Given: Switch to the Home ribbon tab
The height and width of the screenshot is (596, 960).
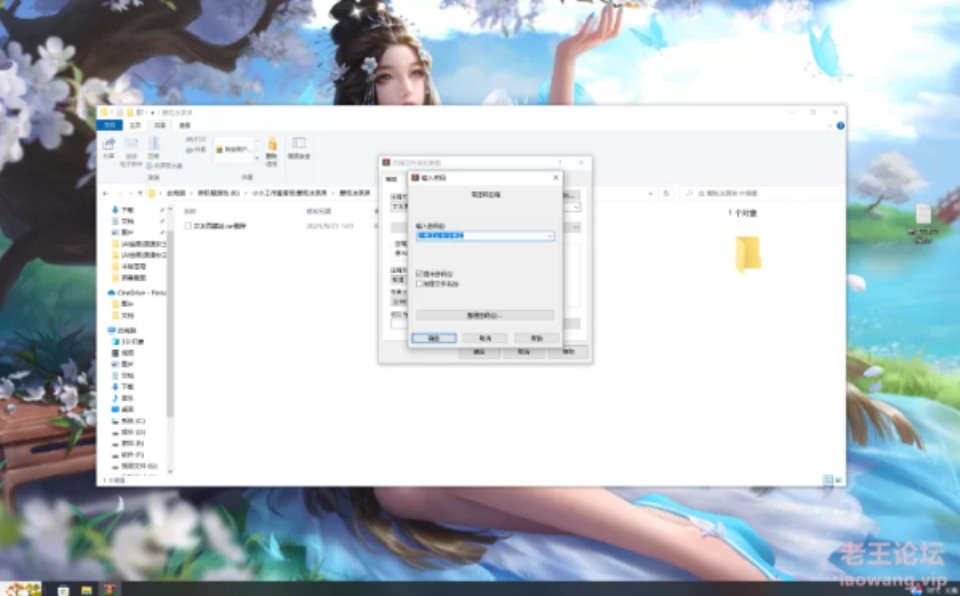Looking at the screenshot, I should click(x=135, y=125).
